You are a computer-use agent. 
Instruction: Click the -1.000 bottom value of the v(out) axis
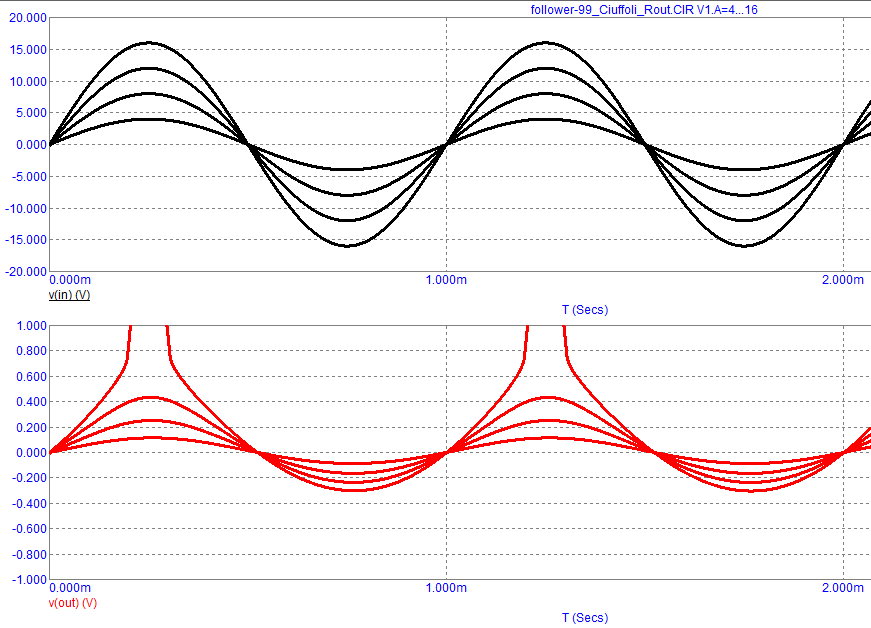[29, 580]
